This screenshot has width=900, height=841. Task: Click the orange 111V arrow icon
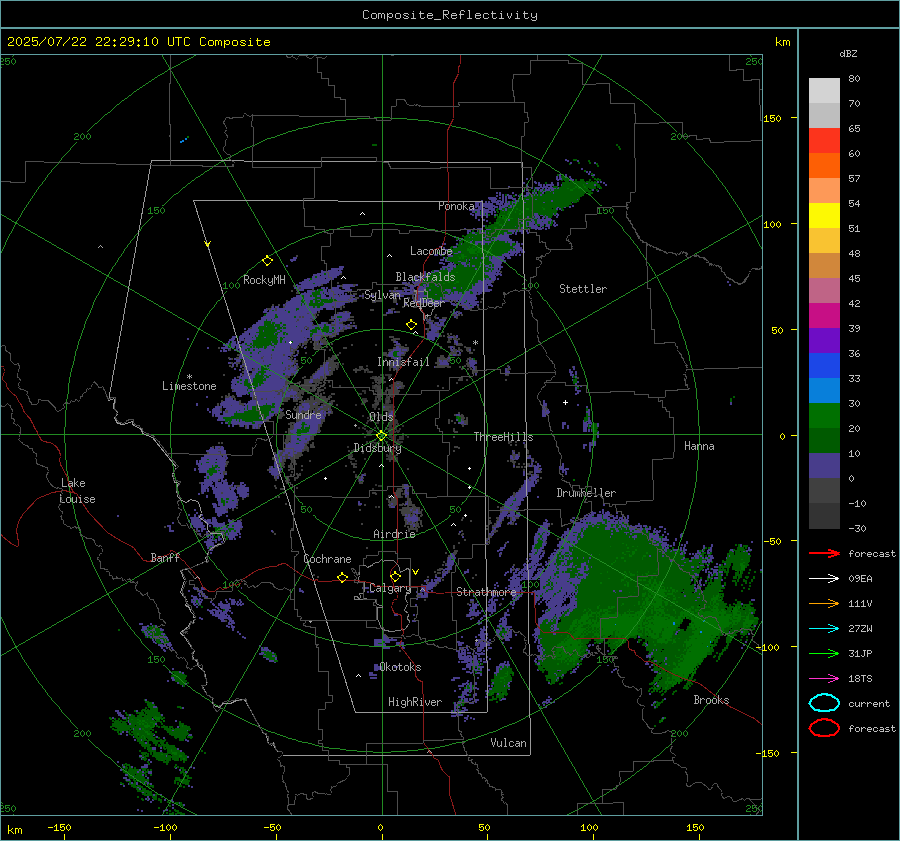tap(824, 603)
